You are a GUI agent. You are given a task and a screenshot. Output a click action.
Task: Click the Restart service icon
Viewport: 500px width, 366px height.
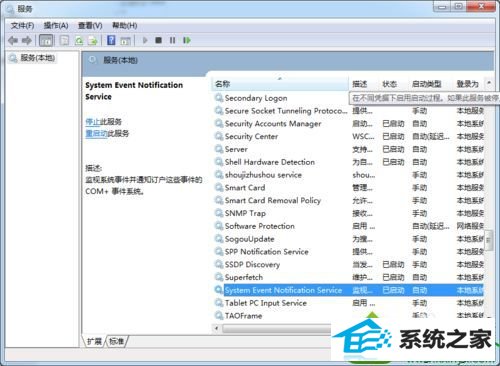coord(187,40)
